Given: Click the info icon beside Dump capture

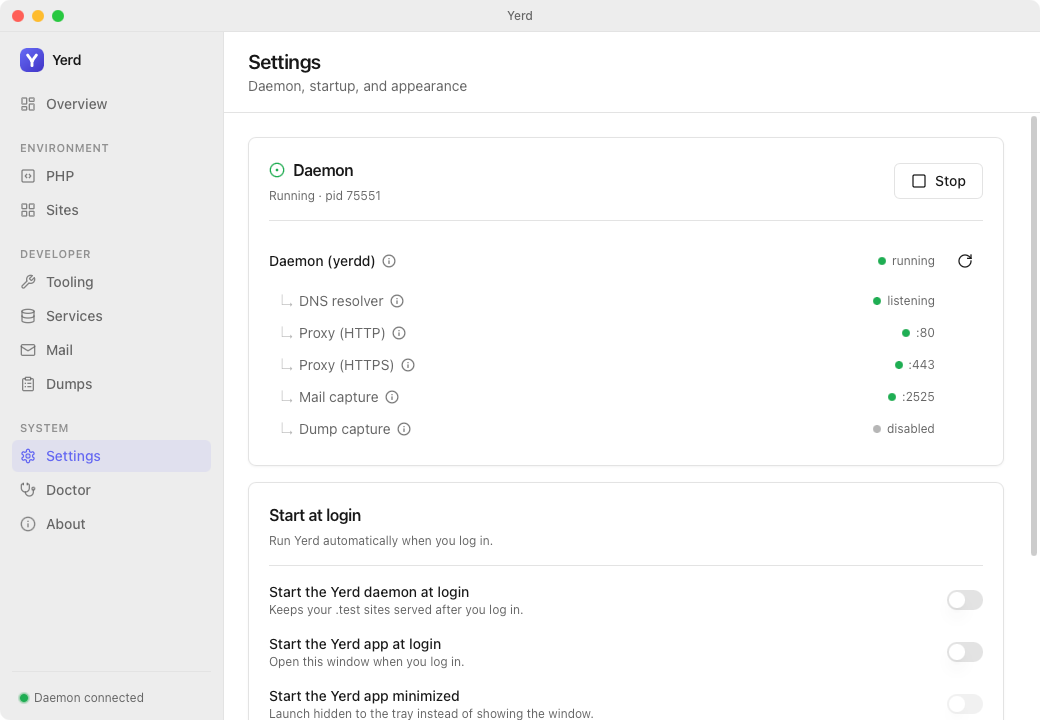Looking at the screenshot, I should tap(404, 429).
